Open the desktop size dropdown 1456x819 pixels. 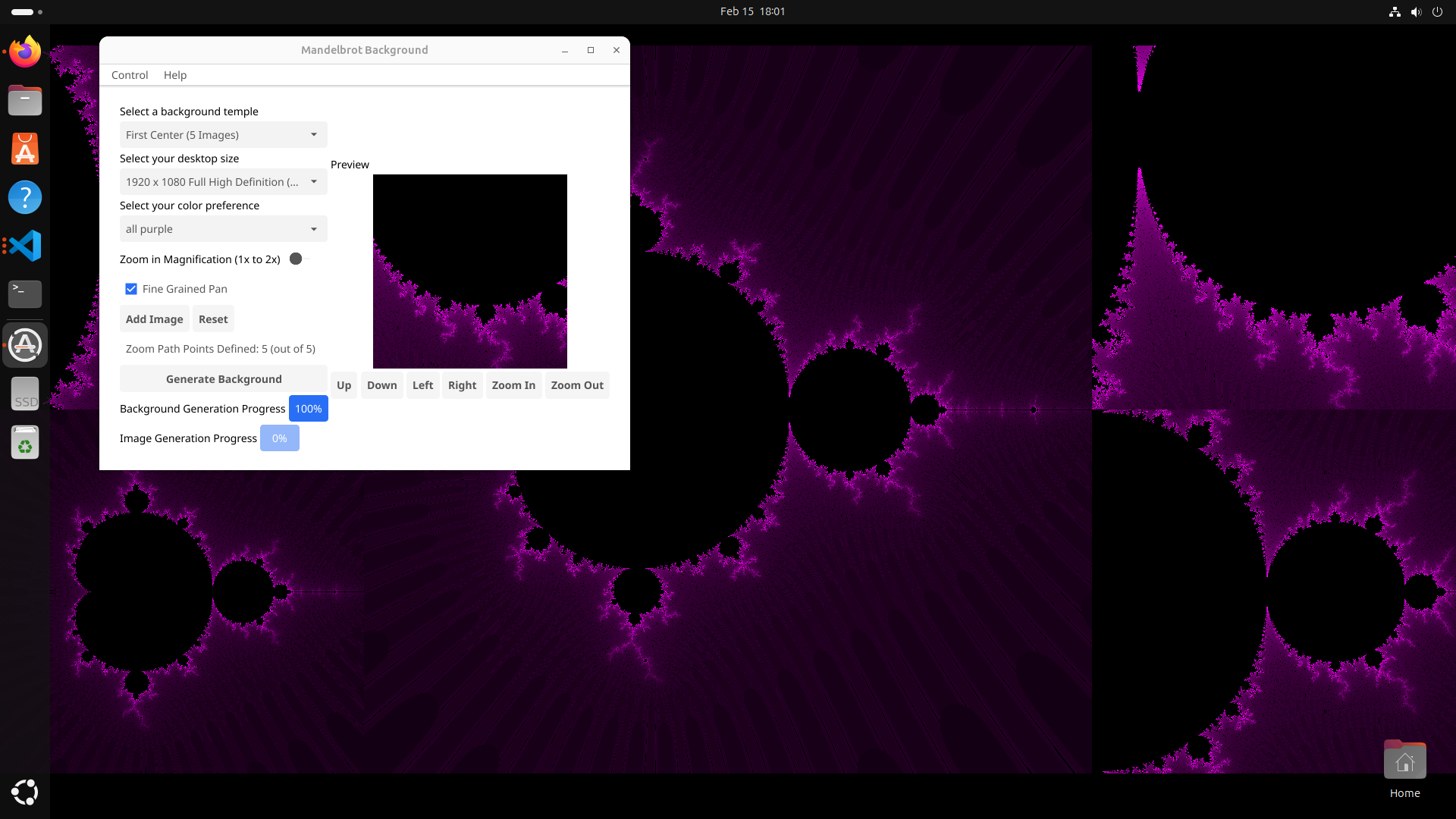click(224, 182)
